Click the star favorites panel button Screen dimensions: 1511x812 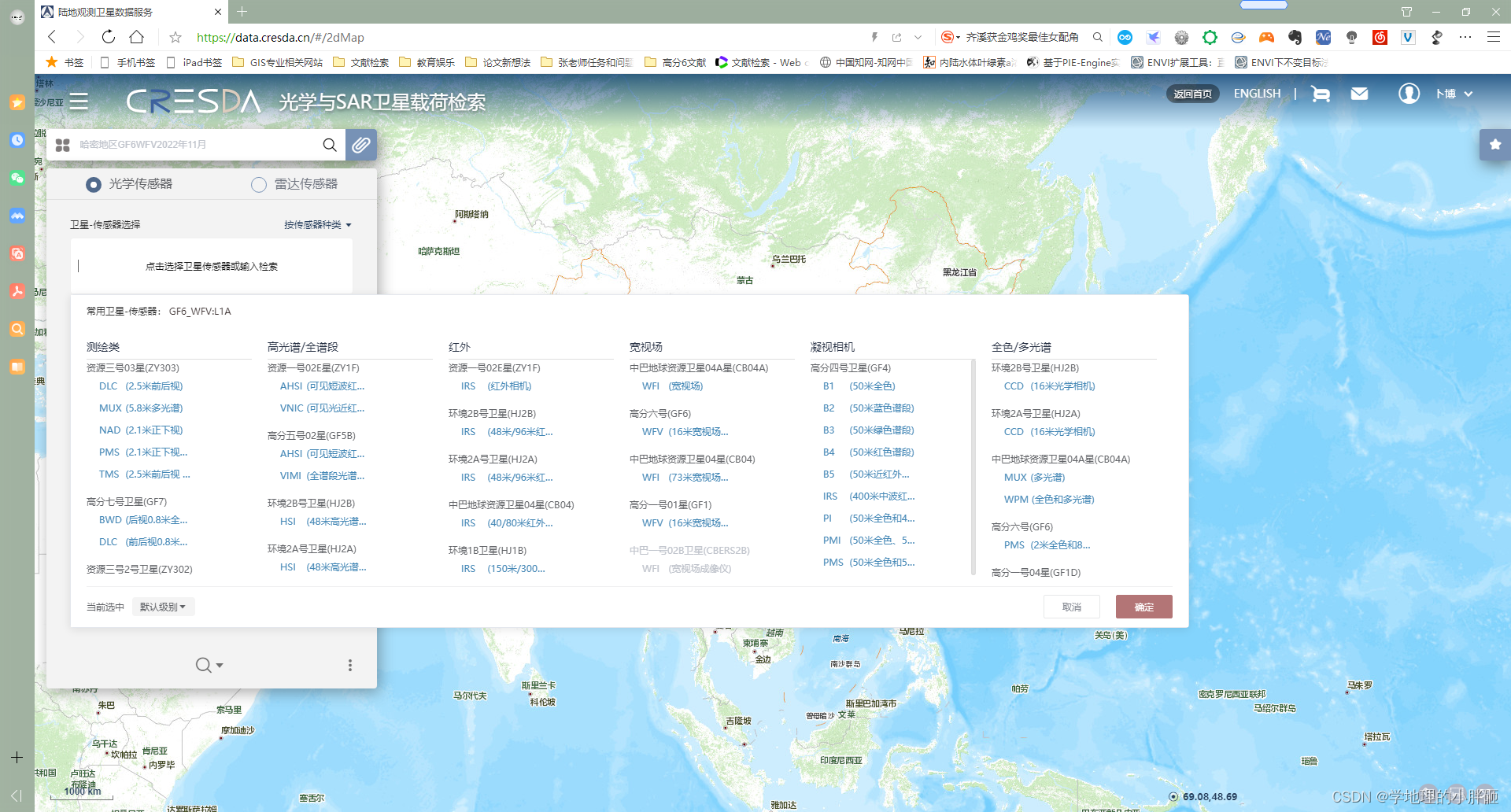1495,145
